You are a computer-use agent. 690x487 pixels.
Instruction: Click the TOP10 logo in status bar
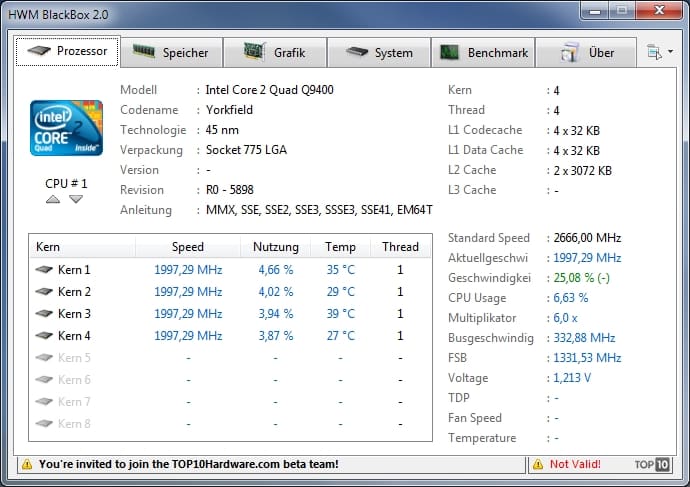[652, 464]
